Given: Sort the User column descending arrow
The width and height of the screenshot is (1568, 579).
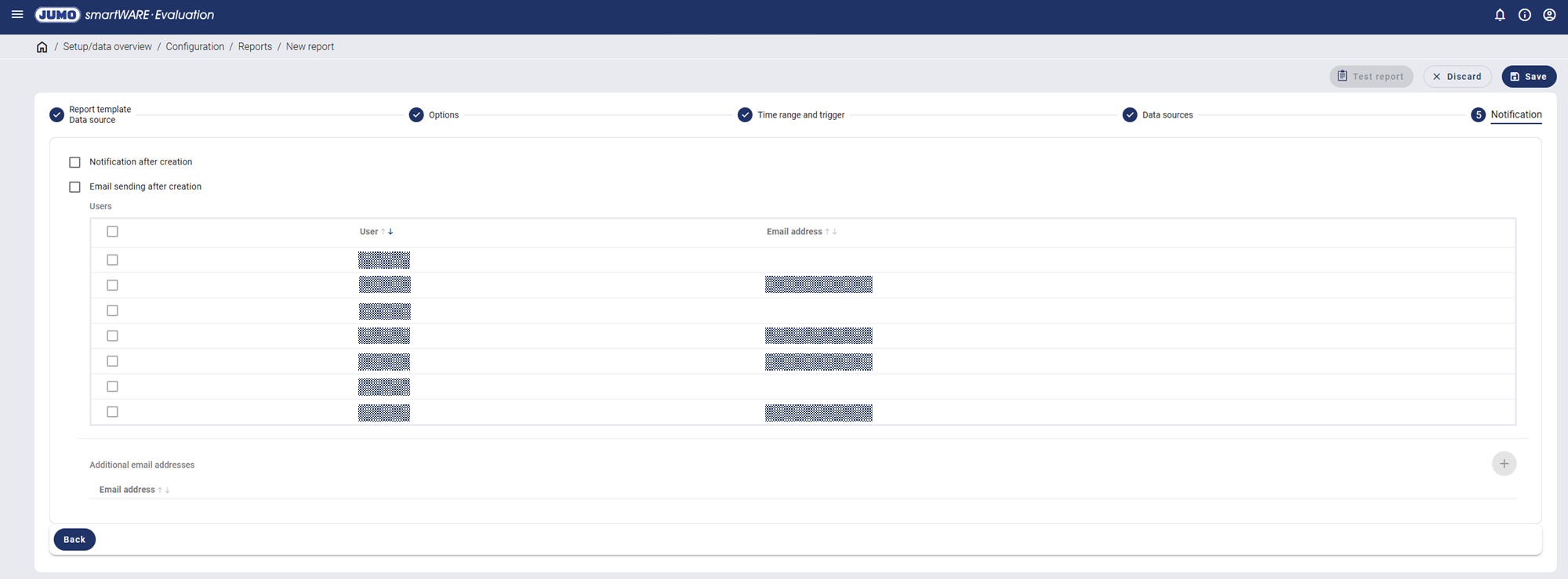Looking at the screenshot, I should (390, 232).
